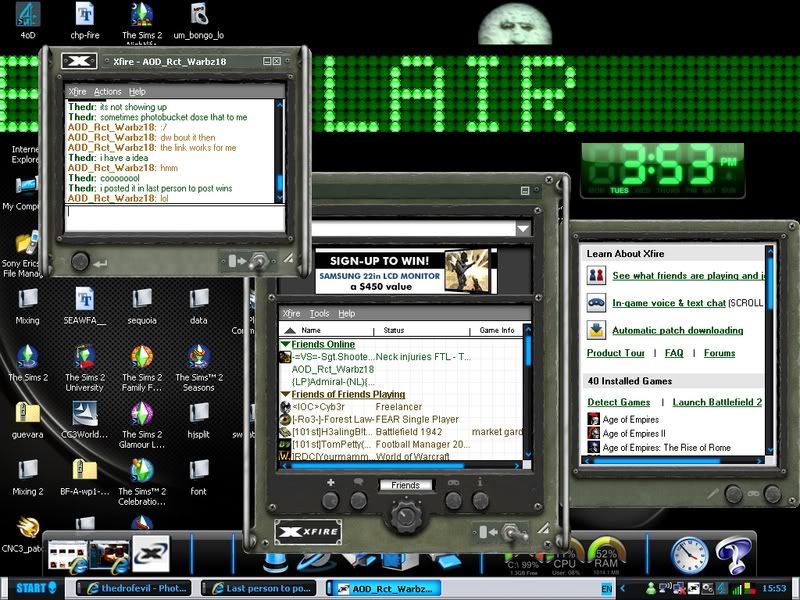Open the Xfire menu in the friends window
The height and width of the screenshot is (600, 800).
click(x=291, y=313)
